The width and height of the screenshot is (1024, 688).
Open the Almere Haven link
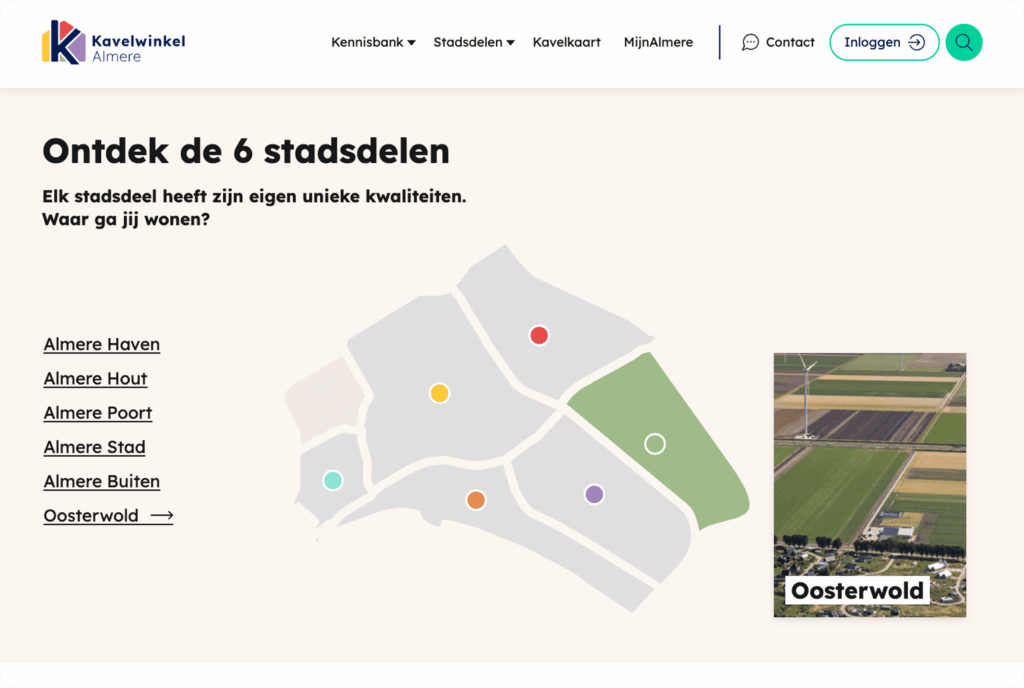[x=101, y=344]
